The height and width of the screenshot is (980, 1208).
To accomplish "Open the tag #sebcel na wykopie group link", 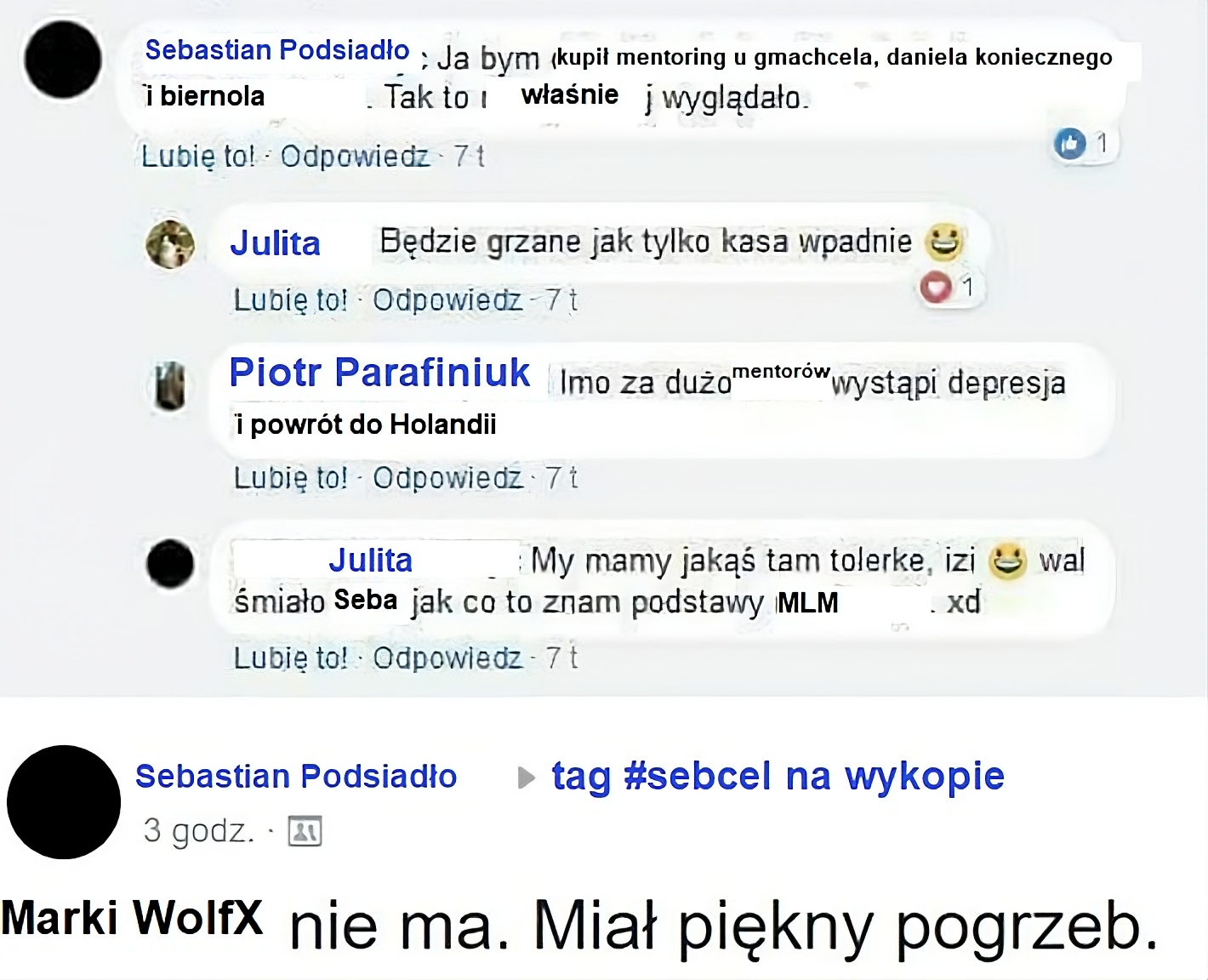I will [x=778, y=776].
